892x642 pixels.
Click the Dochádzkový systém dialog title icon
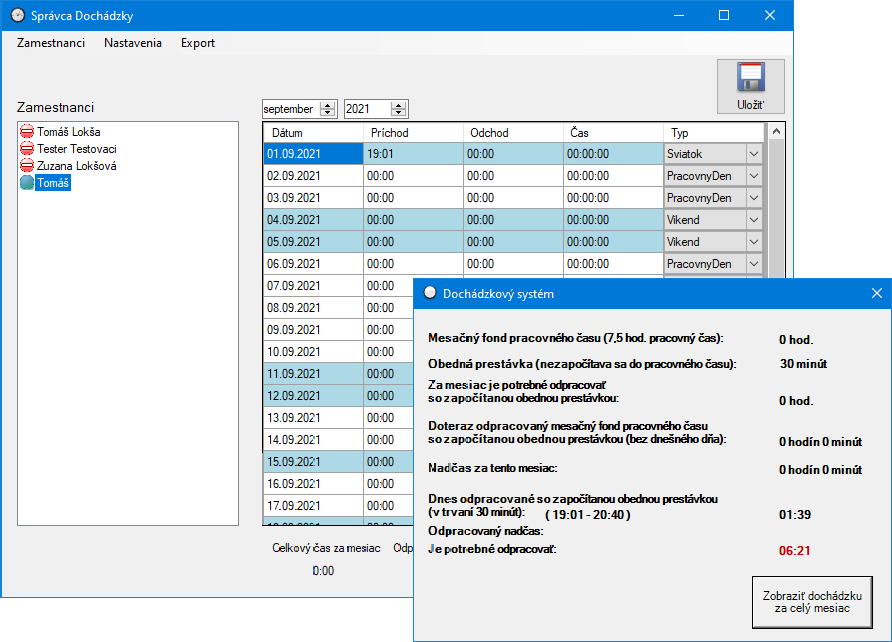[x=430, y=293]
